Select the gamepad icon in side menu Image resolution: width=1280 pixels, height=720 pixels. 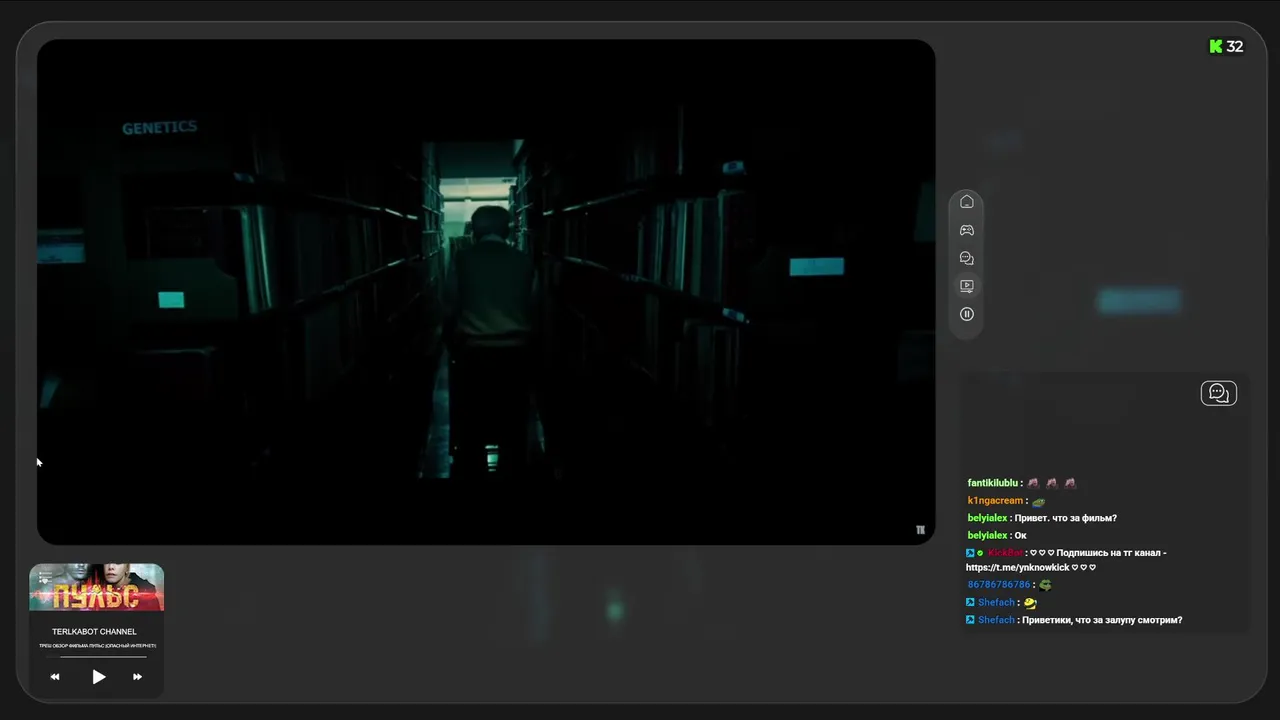click(x=966, y=230)
